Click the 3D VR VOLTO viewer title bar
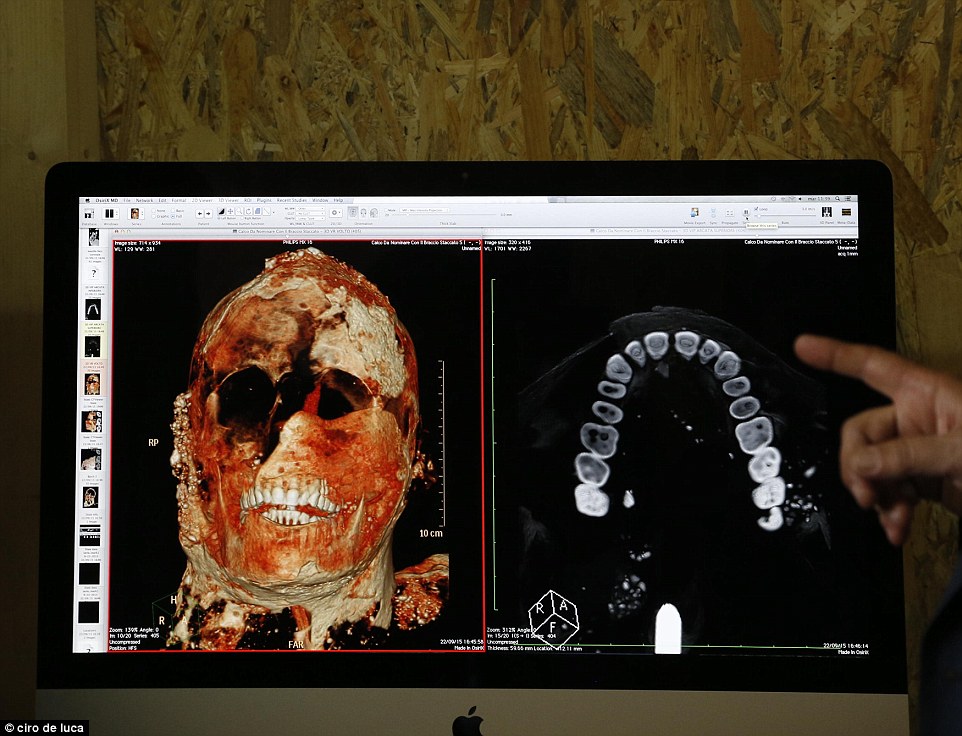Image resolution: width=962 pixels, height=736 pixels. pyautogui.click(x=297, y=231)
